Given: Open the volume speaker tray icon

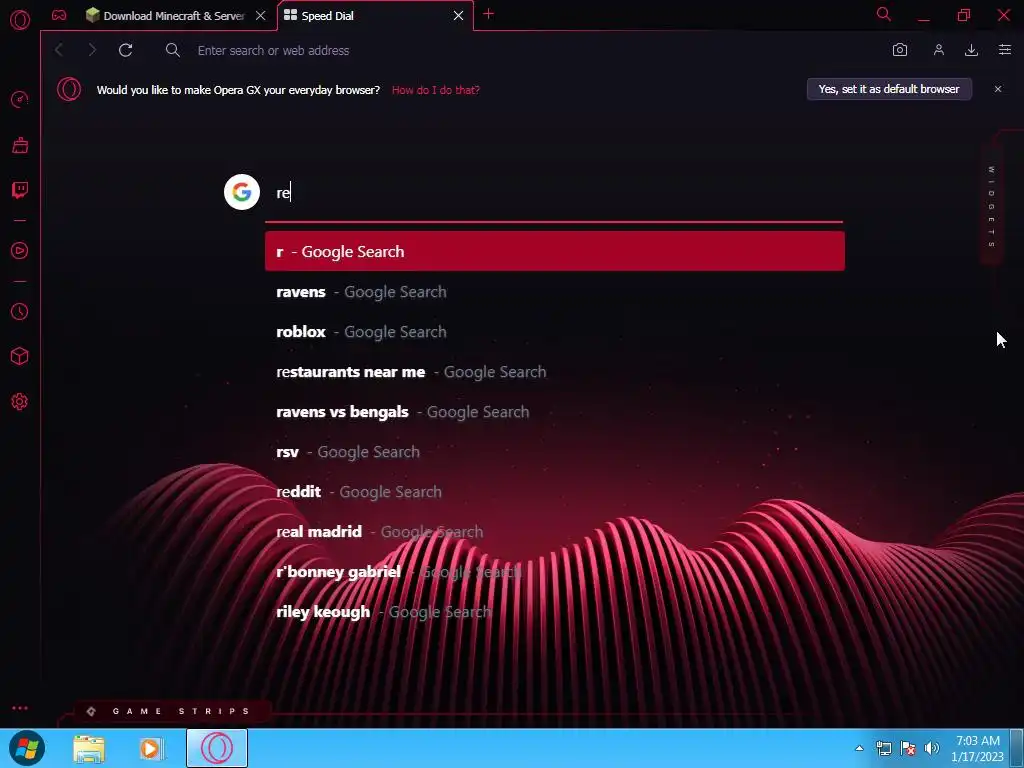Looking at the screenshot, I should (932, 748).
